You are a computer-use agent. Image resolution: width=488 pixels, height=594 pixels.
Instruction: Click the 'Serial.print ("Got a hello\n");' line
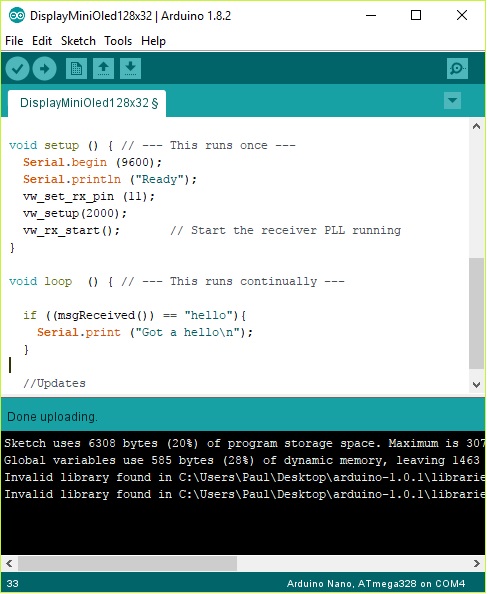click(145, 332)
